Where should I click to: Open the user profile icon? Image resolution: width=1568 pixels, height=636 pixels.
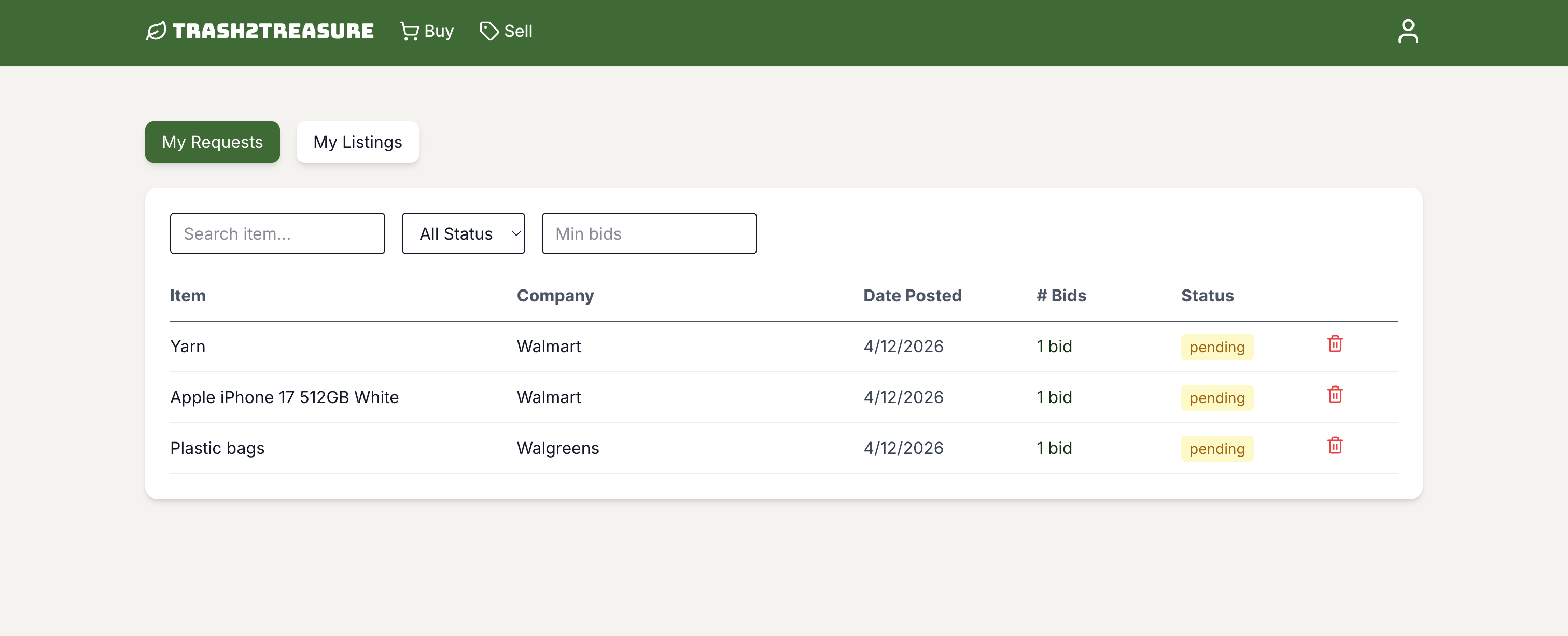[x=1407, y=31]
